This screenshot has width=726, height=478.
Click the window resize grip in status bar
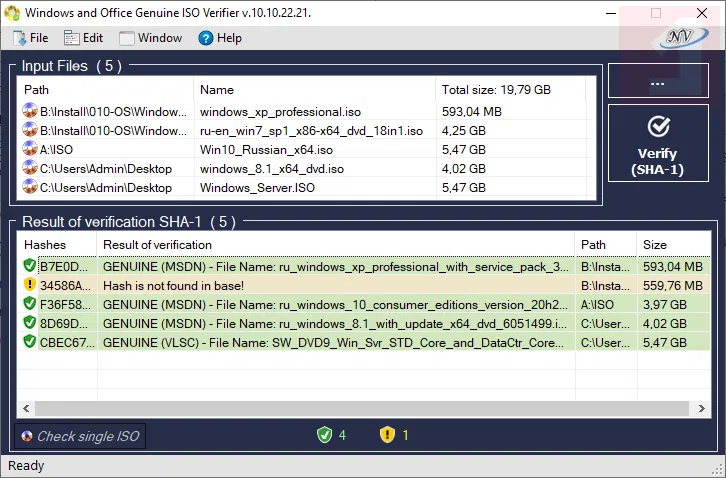(x=718, y=470)
